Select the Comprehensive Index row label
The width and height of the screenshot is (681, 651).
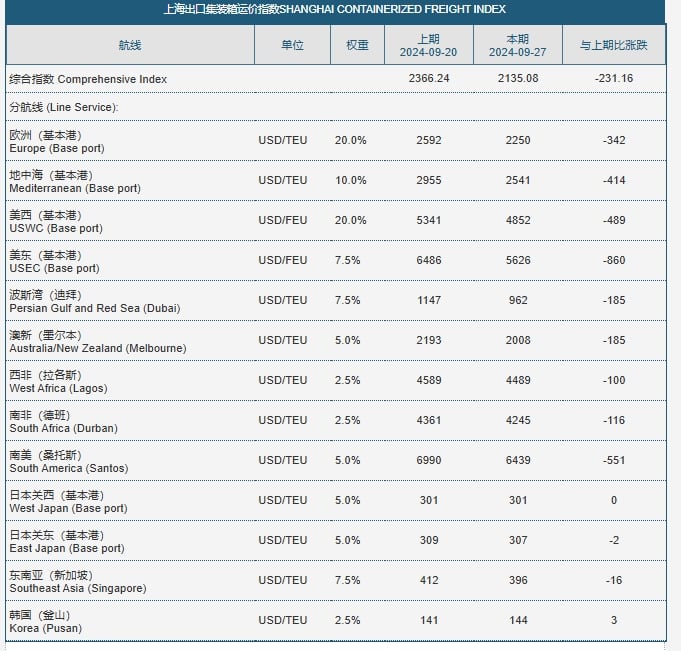(88, 79)
